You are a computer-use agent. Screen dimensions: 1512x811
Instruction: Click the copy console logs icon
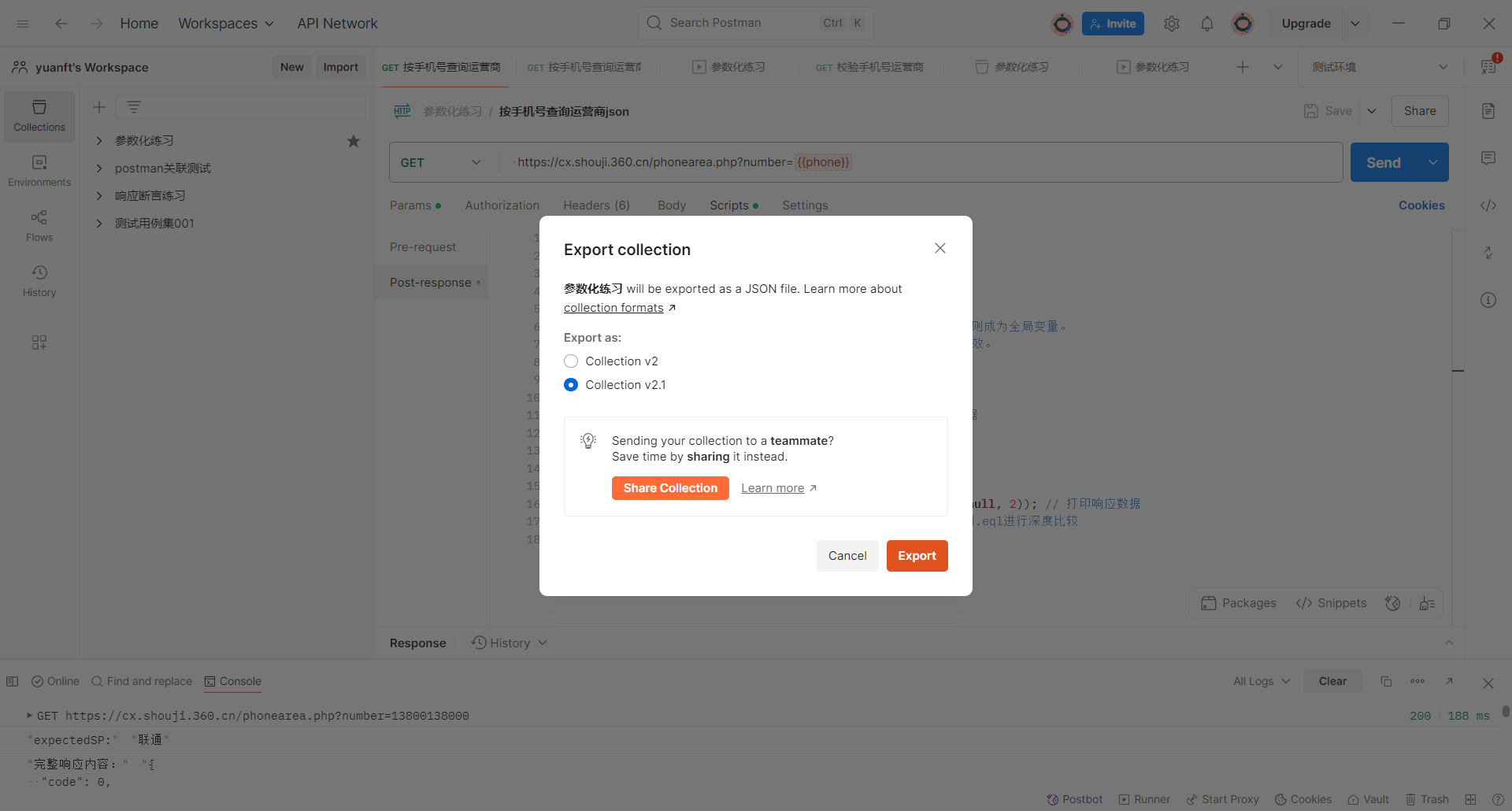pos(1386,681)
